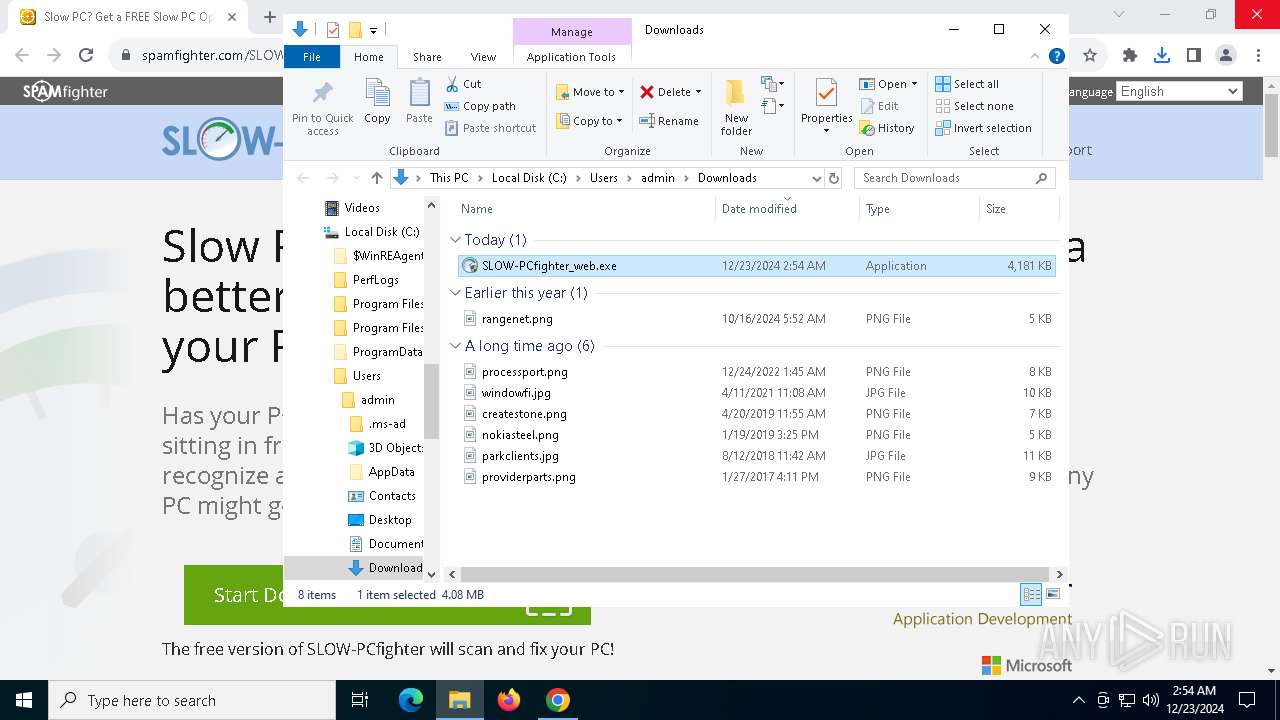
Task: Minimize the ribbon chevron
Action: point(1035,57)
